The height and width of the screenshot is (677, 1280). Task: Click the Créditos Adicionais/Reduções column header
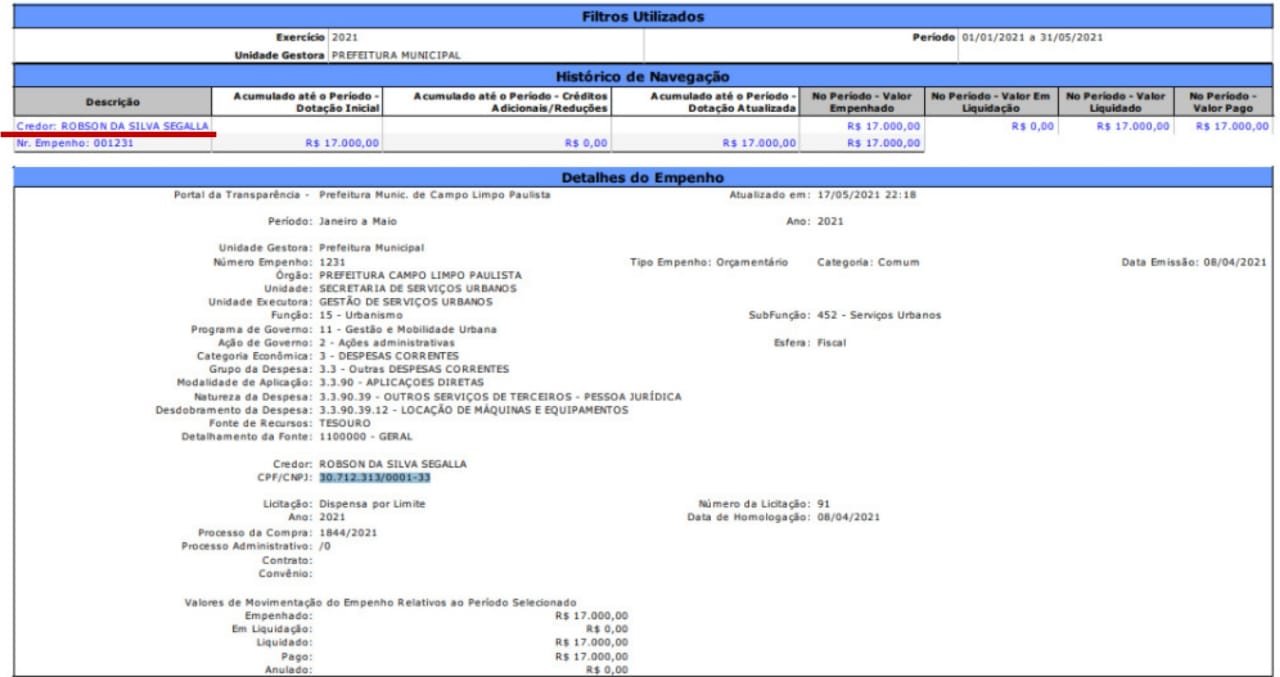(x=498, y=102)
